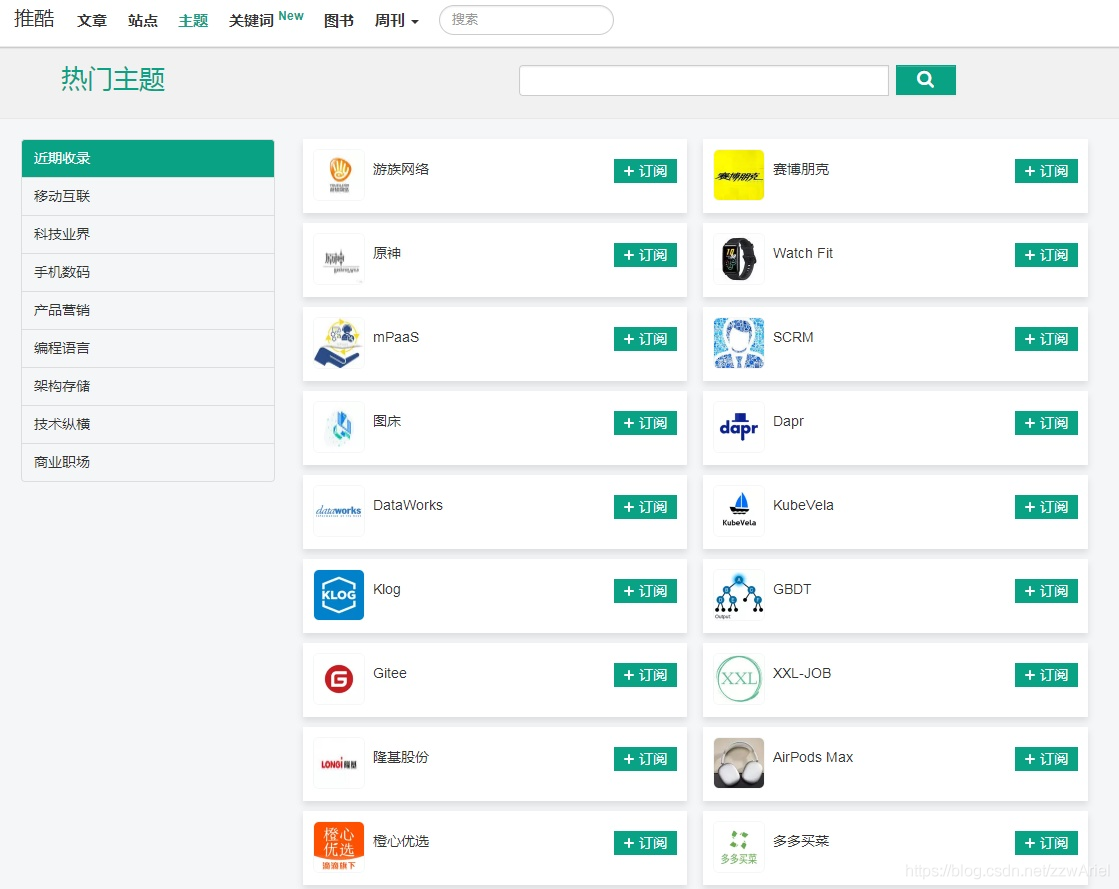This screenshot has height=889, width=1119.
Task: Subscribe to the 原神 topic
Action: tap(645, 255)
